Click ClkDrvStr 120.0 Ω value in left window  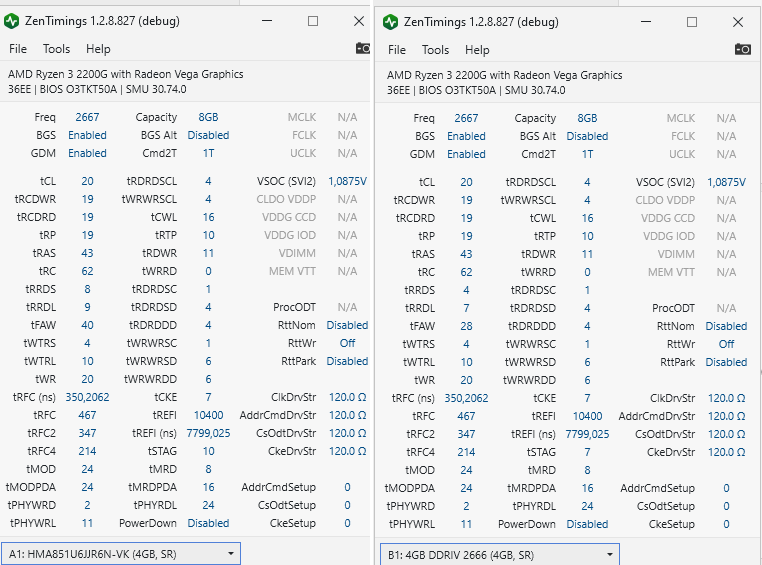pos(347,397)
